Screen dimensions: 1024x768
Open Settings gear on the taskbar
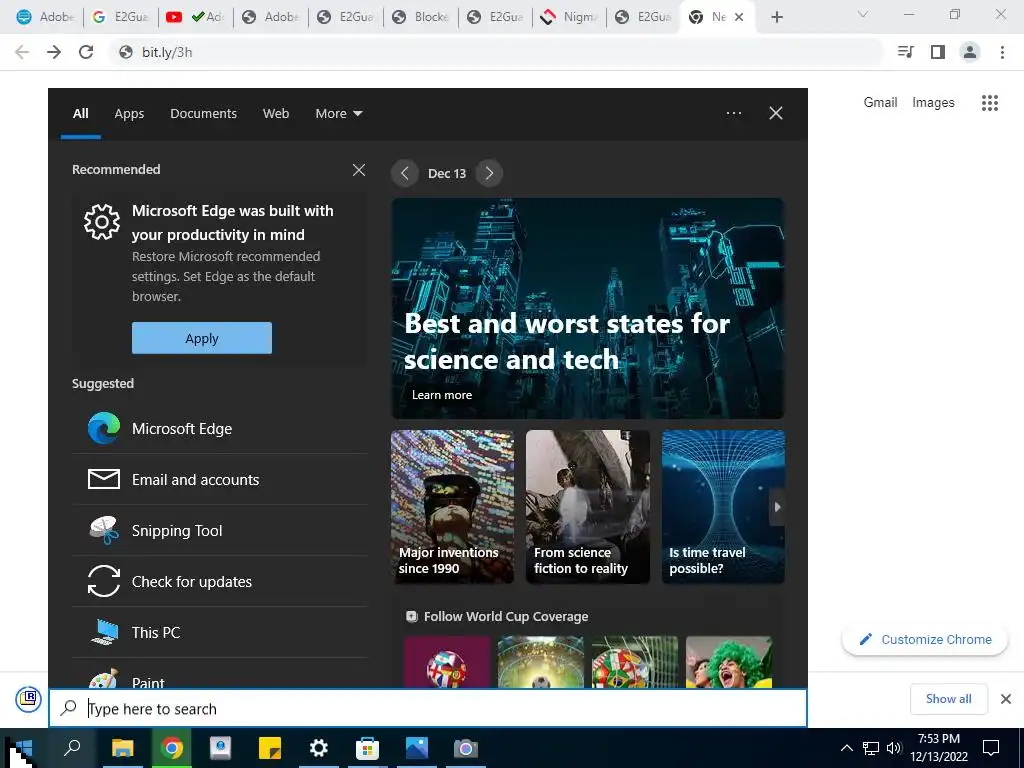pos(319,748)
